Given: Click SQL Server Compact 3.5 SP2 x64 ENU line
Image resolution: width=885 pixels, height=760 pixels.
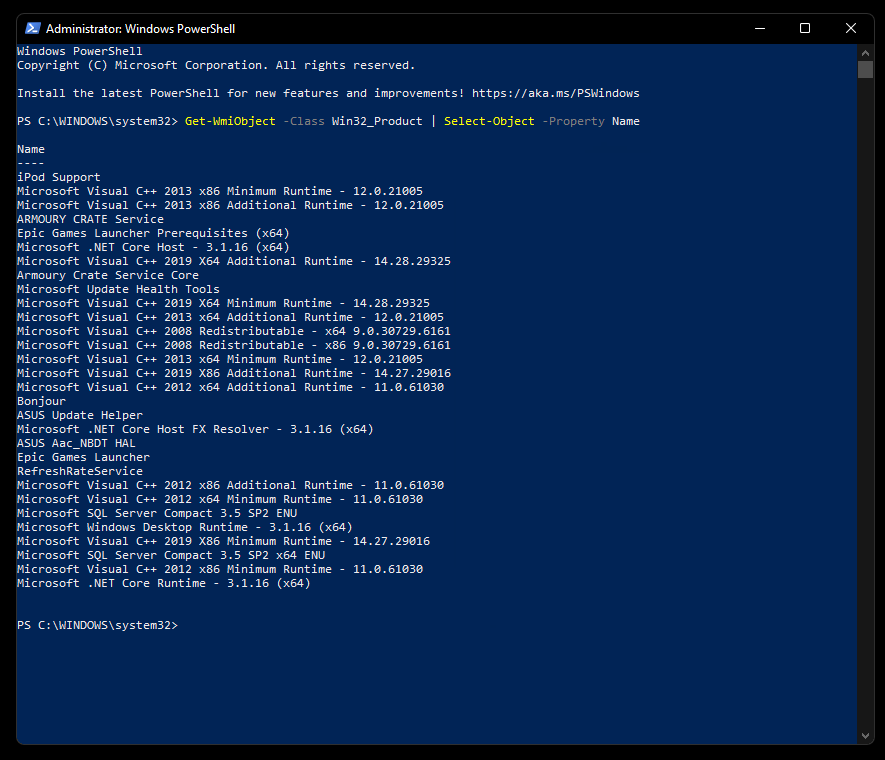Looking at the screenshot, I should click(x=171, y=555).
